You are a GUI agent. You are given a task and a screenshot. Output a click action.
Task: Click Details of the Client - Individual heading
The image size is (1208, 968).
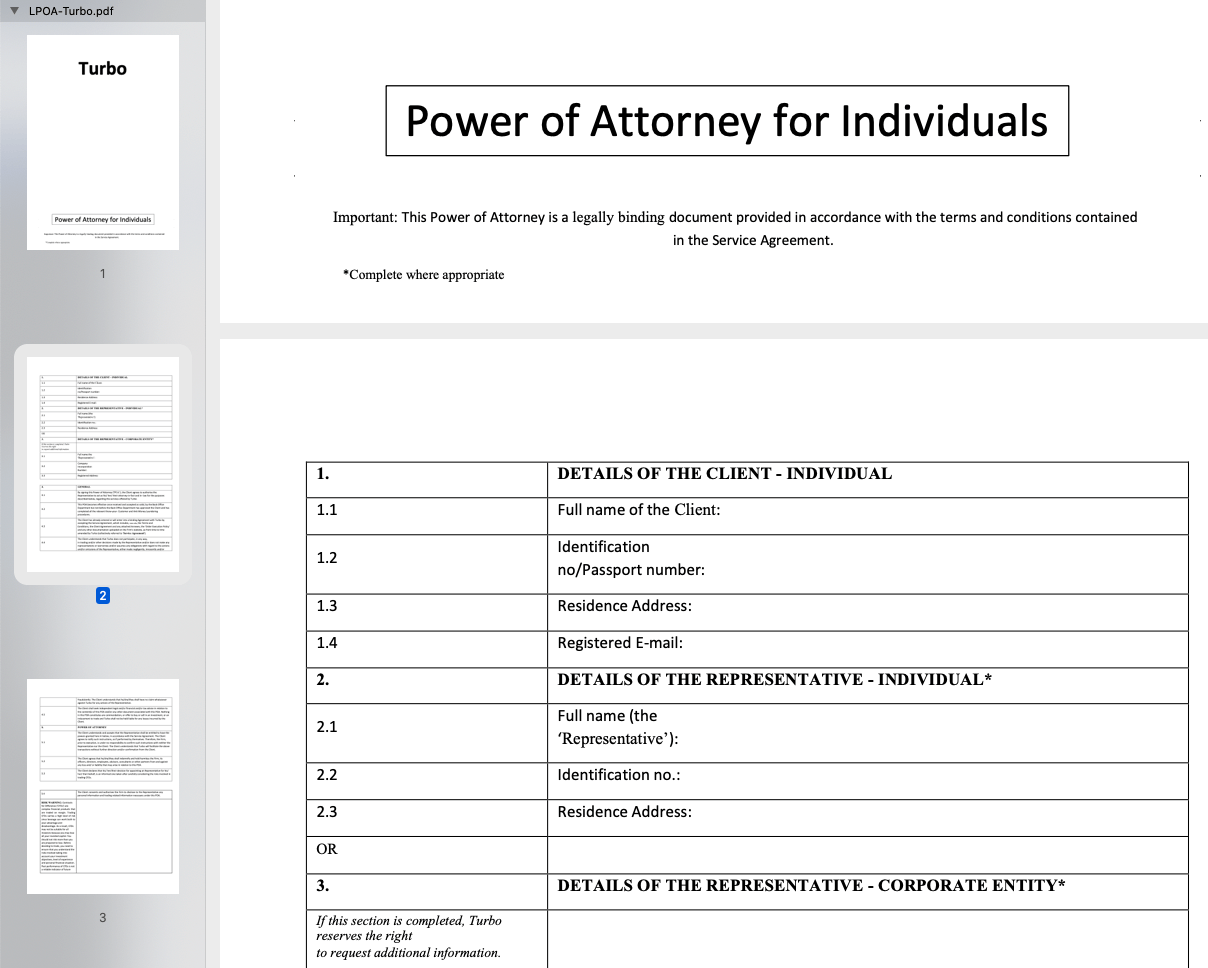pyautogui.click(x=724, y=474)
